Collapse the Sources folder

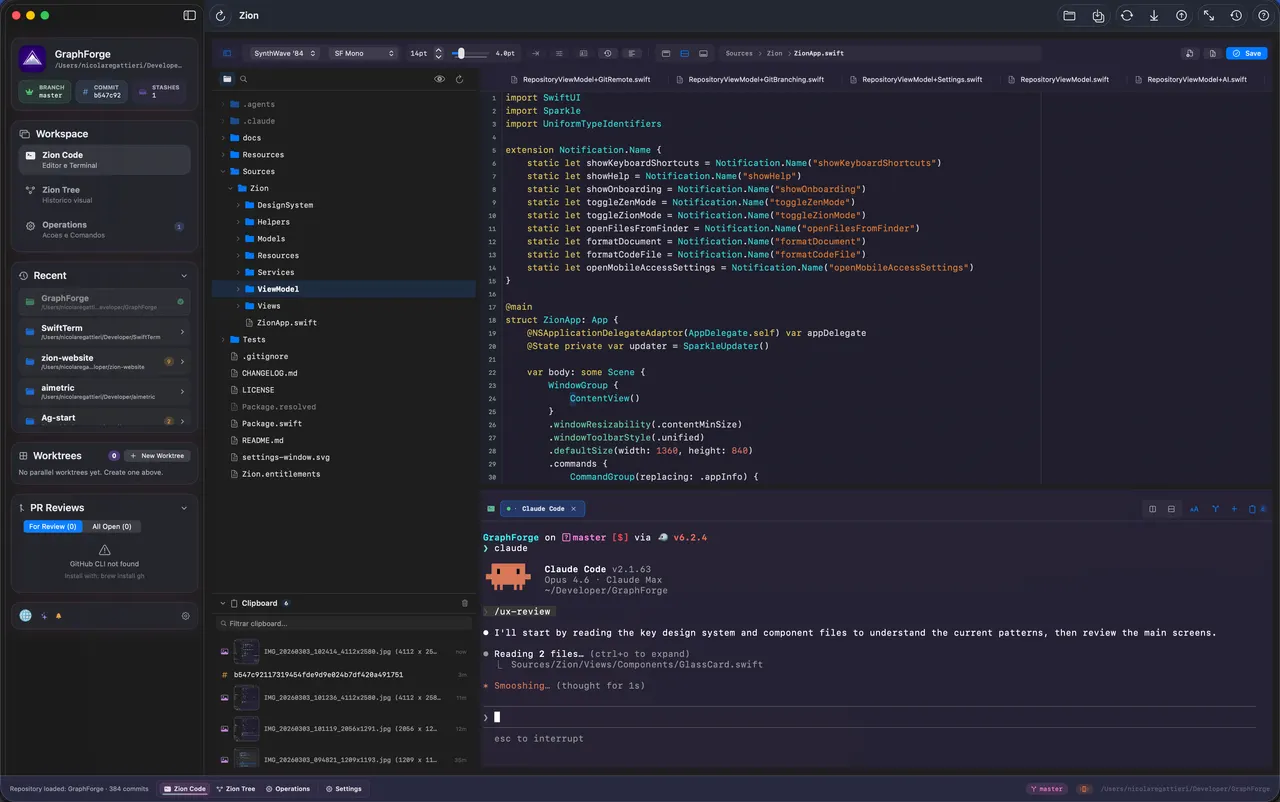click(x=223, y=171)
